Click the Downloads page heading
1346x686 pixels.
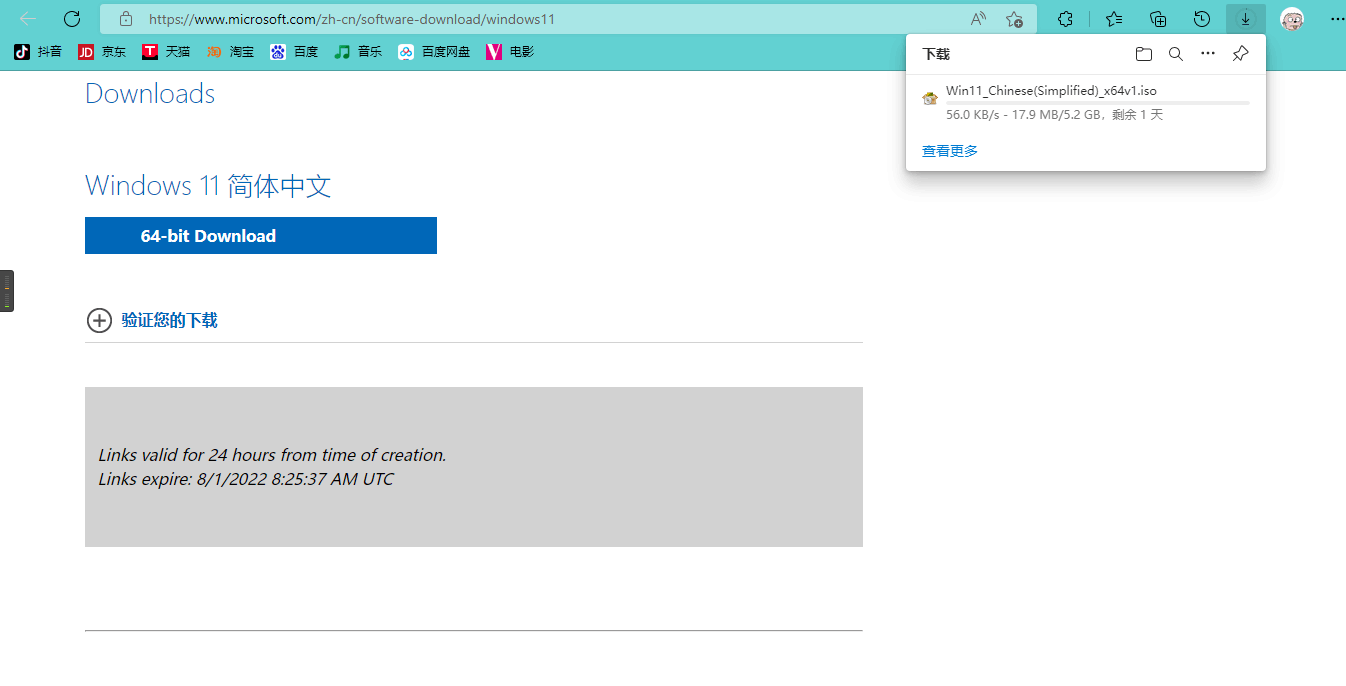[150, 93]
